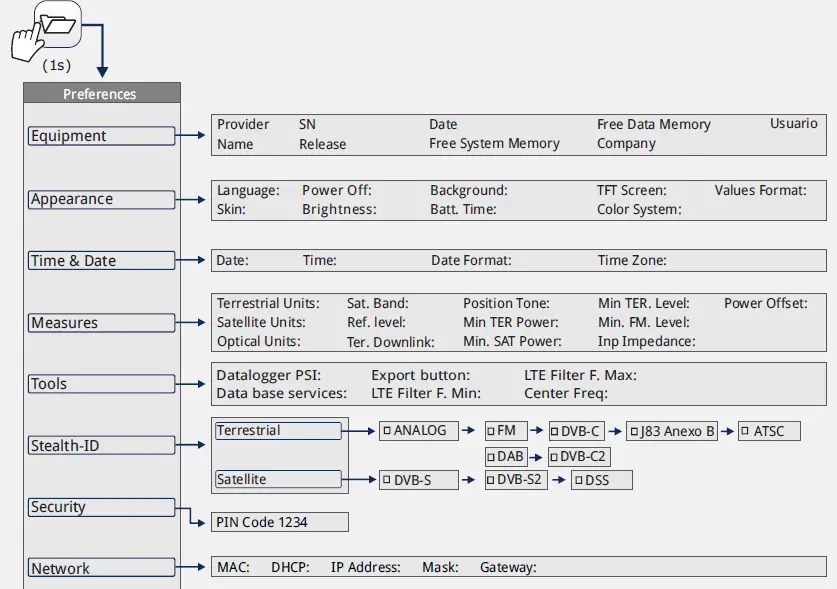Click the Gateway: network field
The width and height of the screenshot is (837, 589).
tap(508, 567)
